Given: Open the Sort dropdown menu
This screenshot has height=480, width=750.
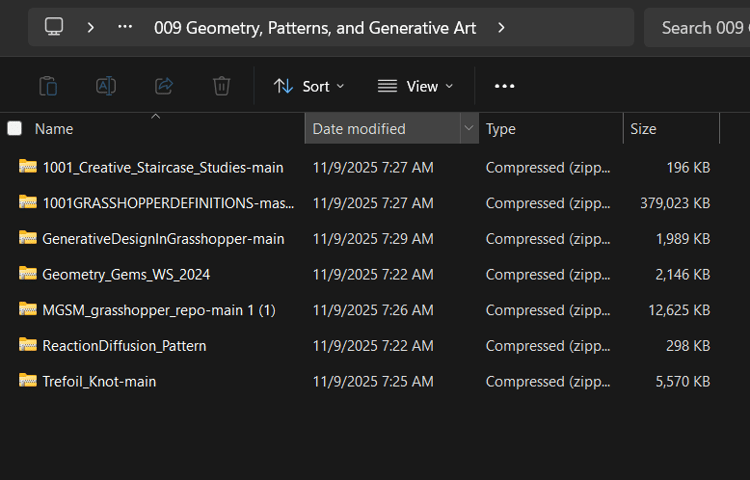Looking at the screenshot, I should point(309,86).
